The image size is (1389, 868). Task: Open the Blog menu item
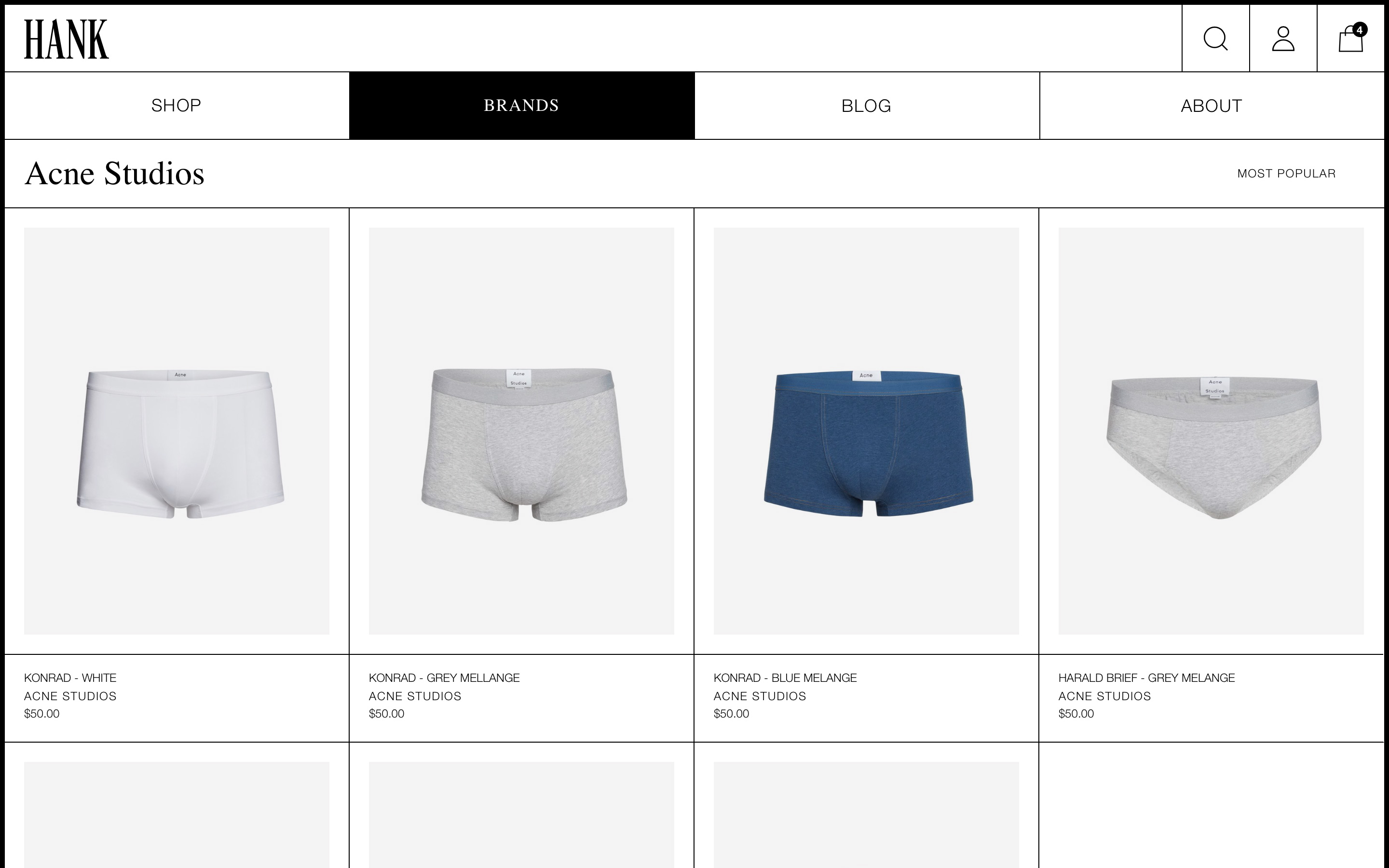[867, 106]
